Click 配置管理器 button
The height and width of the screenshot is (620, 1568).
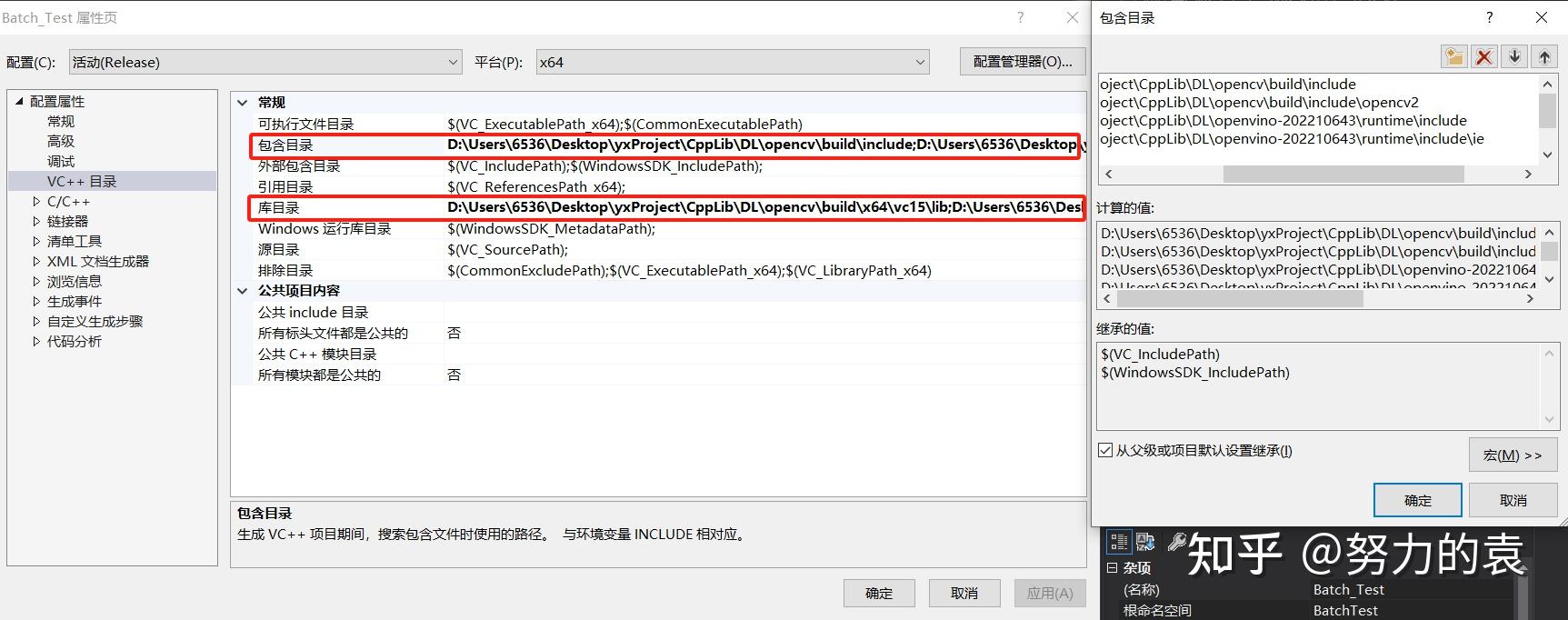point(1023,61)
